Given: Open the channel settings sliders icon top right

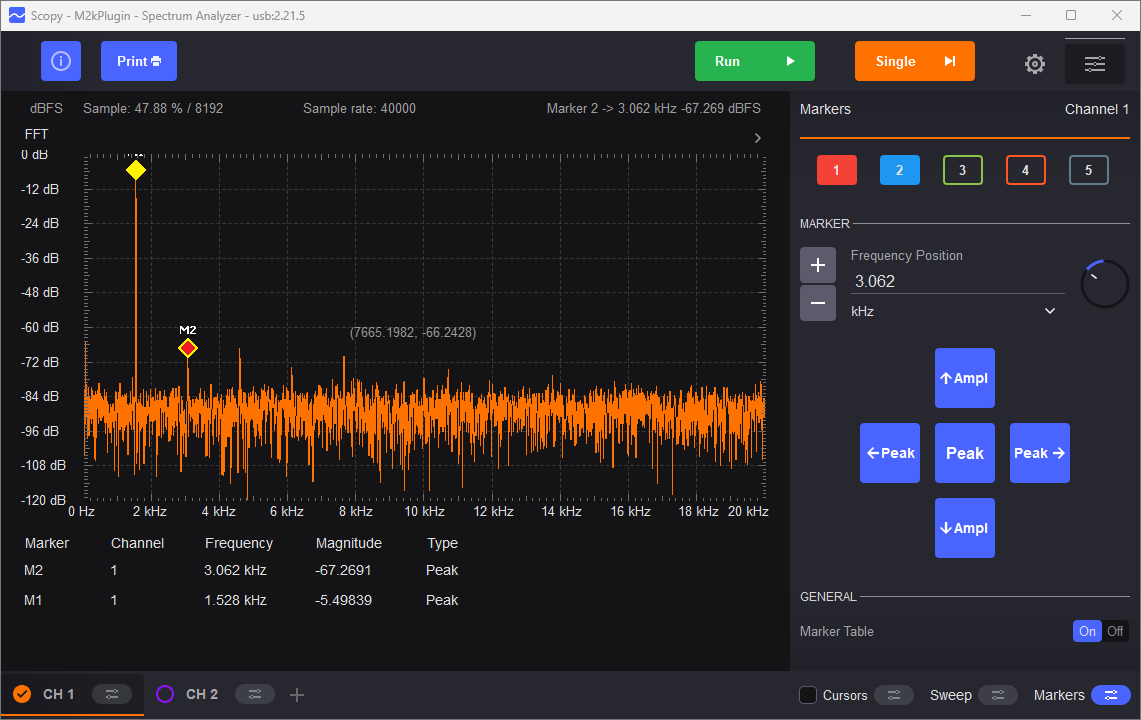Looking at the screenshot, I should [1094, 62].
